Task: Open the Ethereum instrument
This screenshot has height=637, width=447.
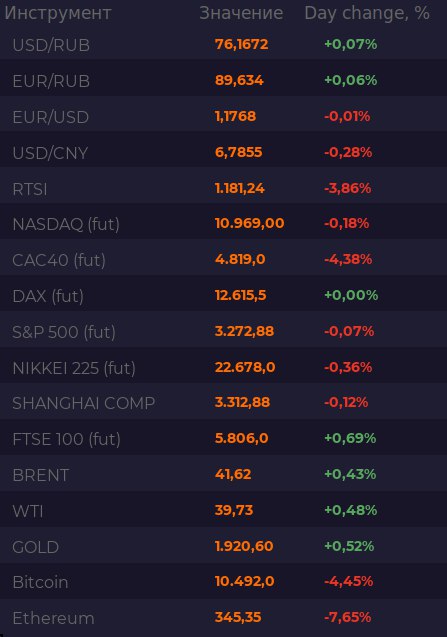Action: [x=53, y=618]
